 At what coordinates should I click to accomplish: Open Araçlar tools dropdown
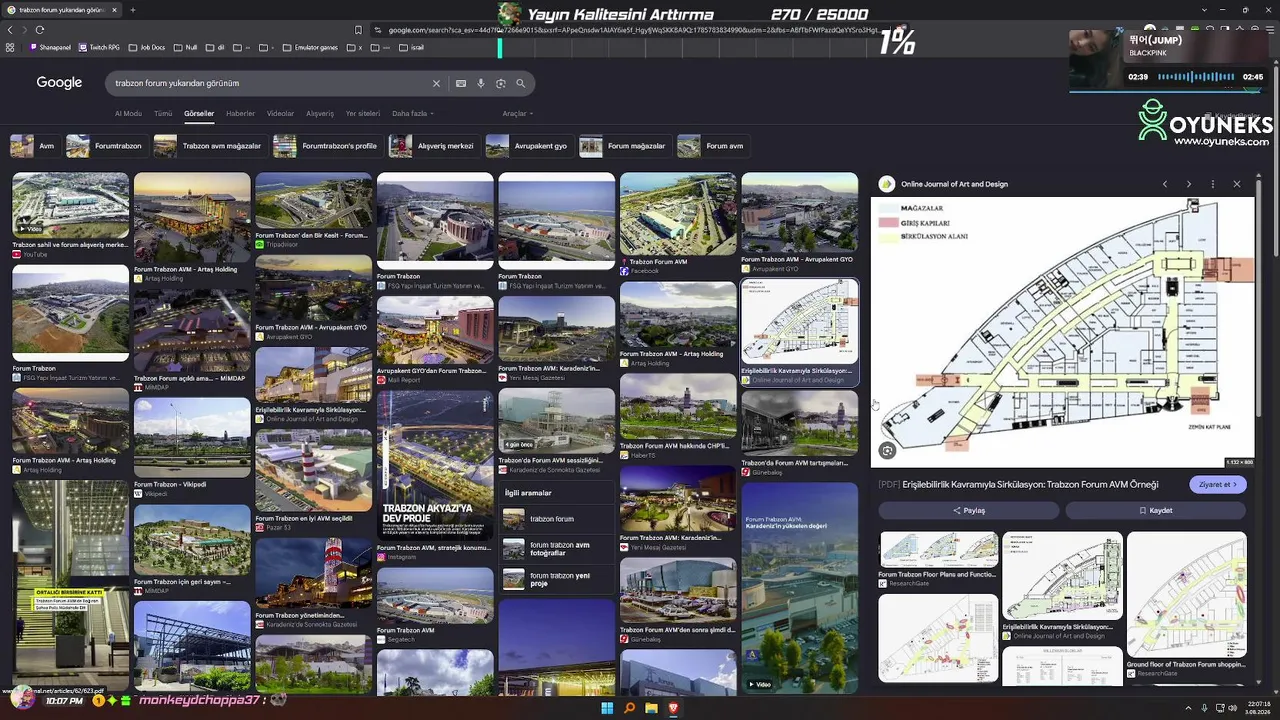[x=517, y=114]
